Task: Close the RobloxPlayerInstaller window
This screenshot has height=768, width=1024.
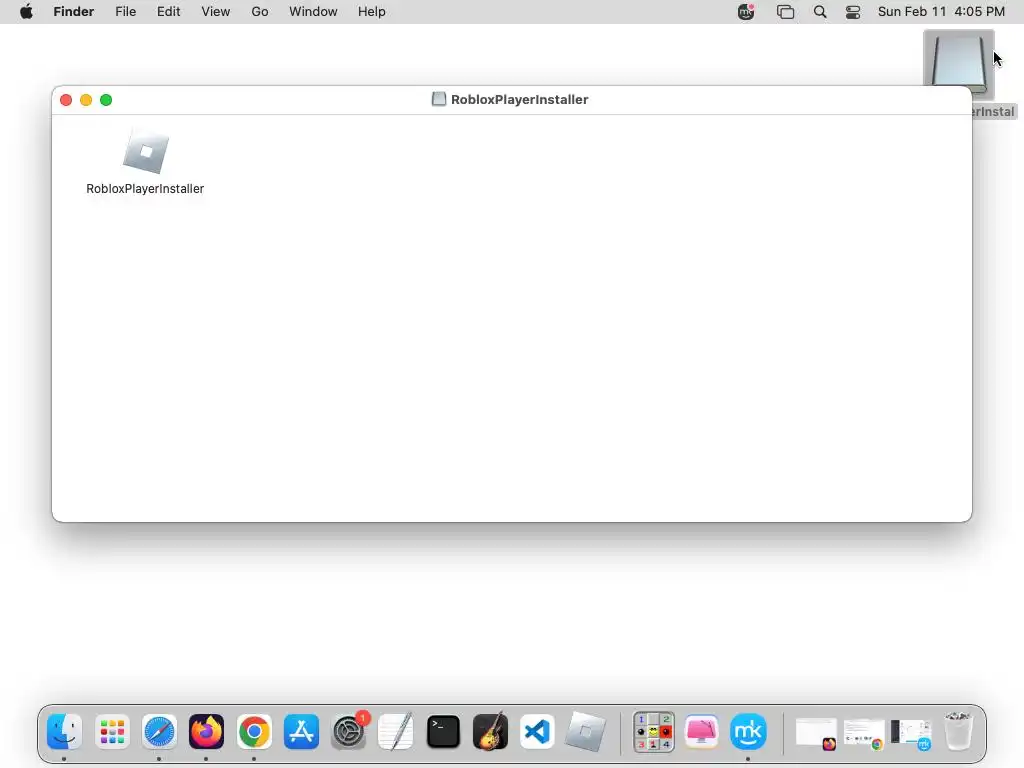Action: (66, 100)
